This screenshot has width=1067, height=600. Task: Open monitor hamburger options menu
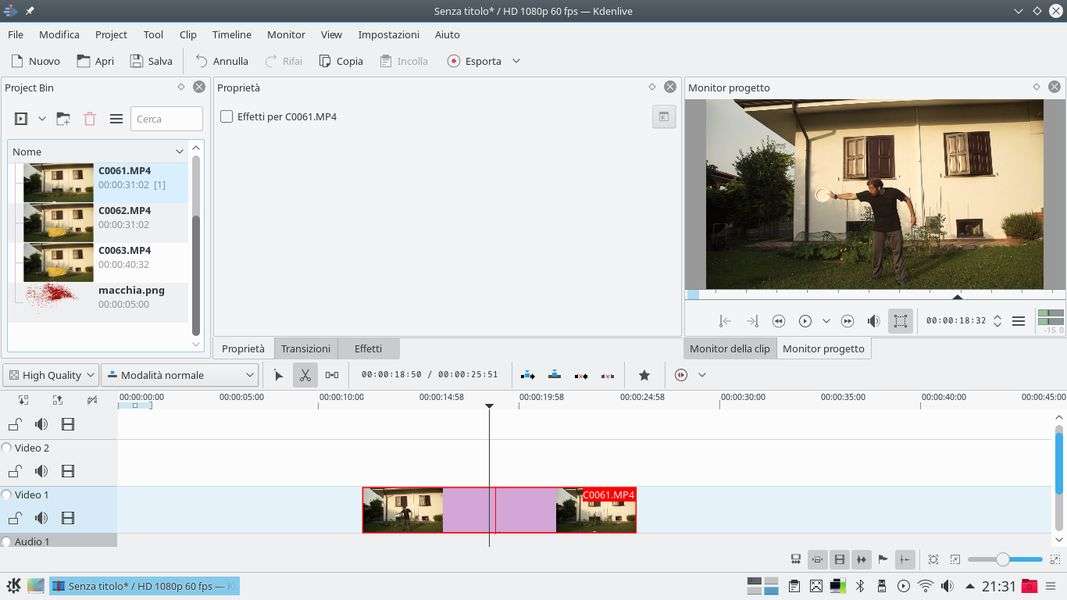point(1018,321)
